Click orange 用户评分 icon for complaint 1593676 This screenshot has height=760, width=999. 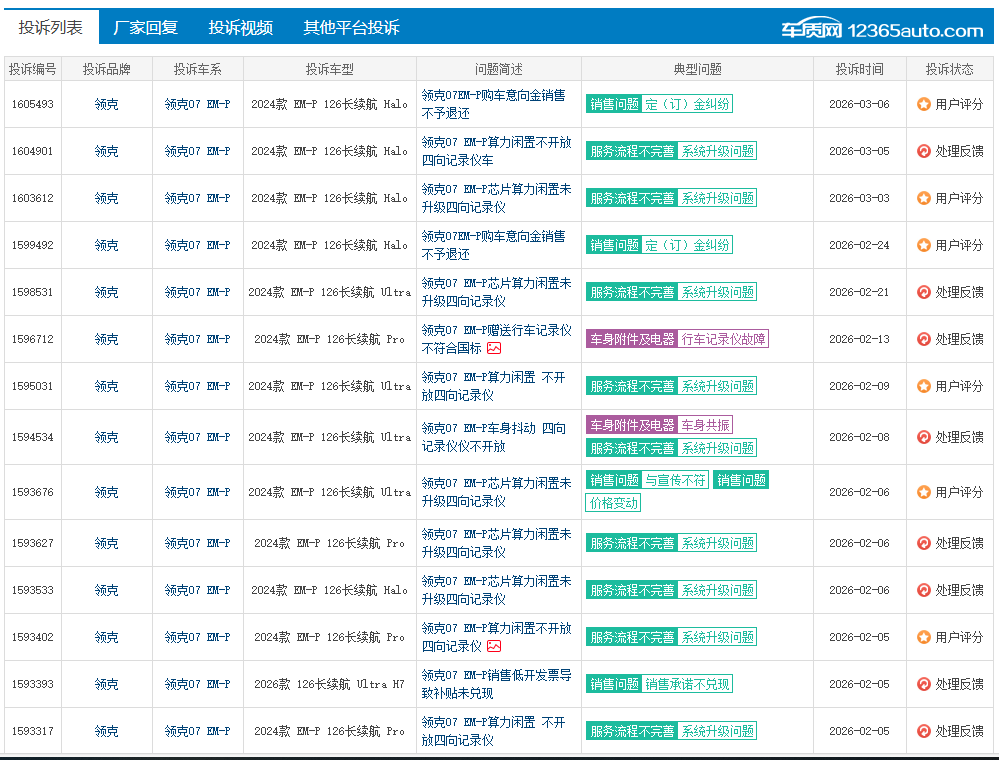tap(924, 492)
